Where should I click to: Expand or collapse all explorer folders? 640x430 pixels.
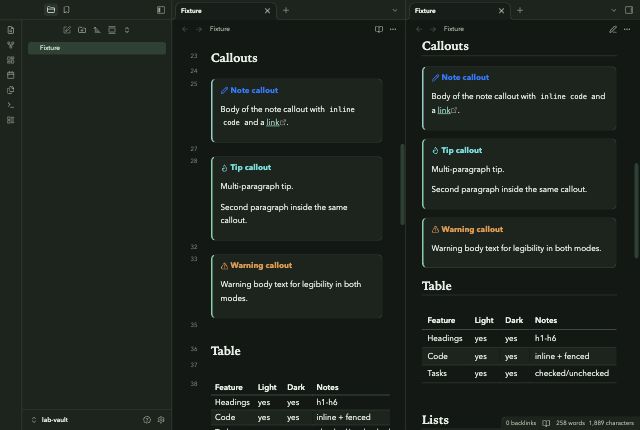(x=127, y=30)
